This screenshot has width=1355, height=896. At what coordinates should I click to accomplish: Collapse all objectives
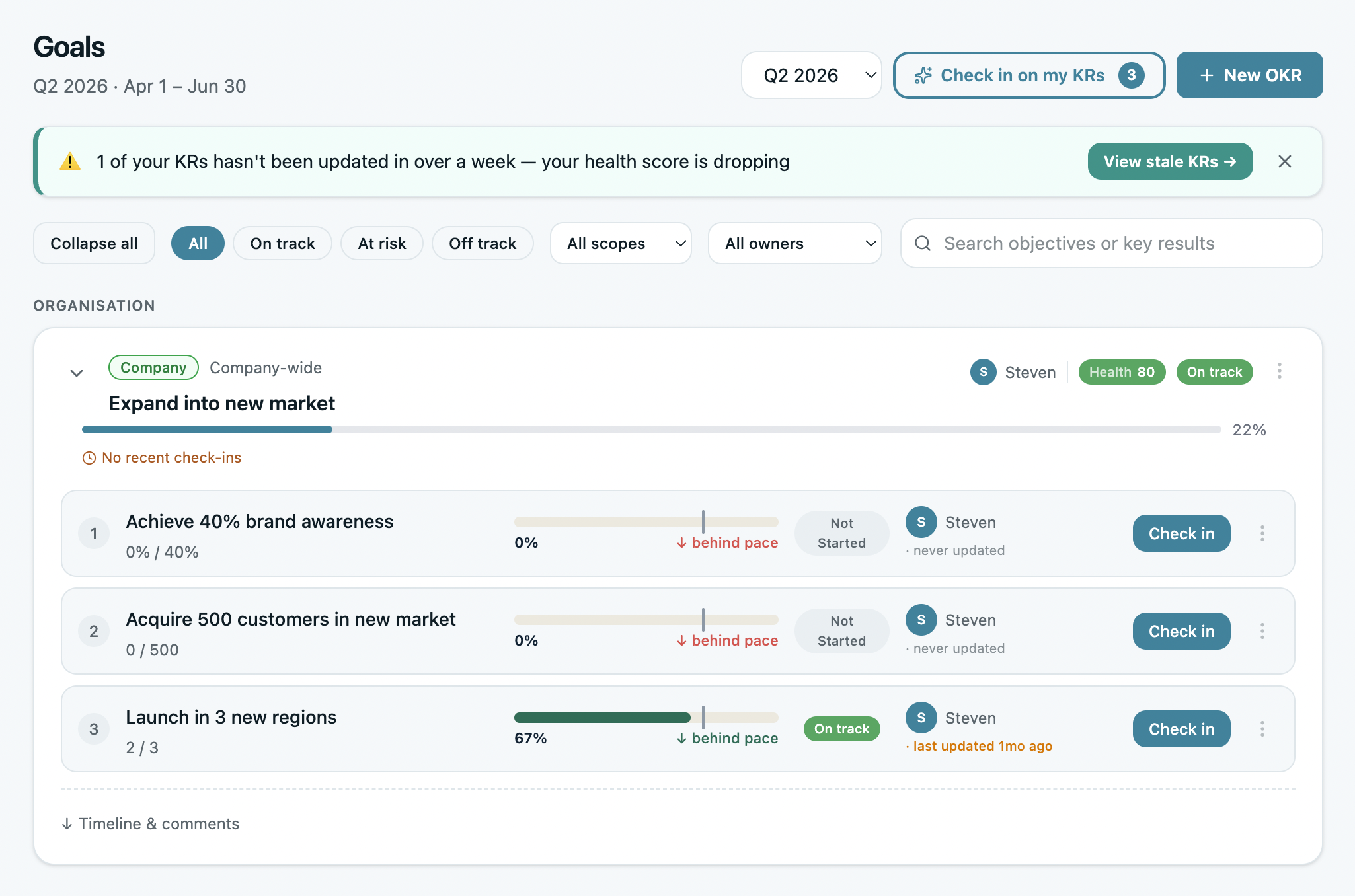tap(95, 243)
